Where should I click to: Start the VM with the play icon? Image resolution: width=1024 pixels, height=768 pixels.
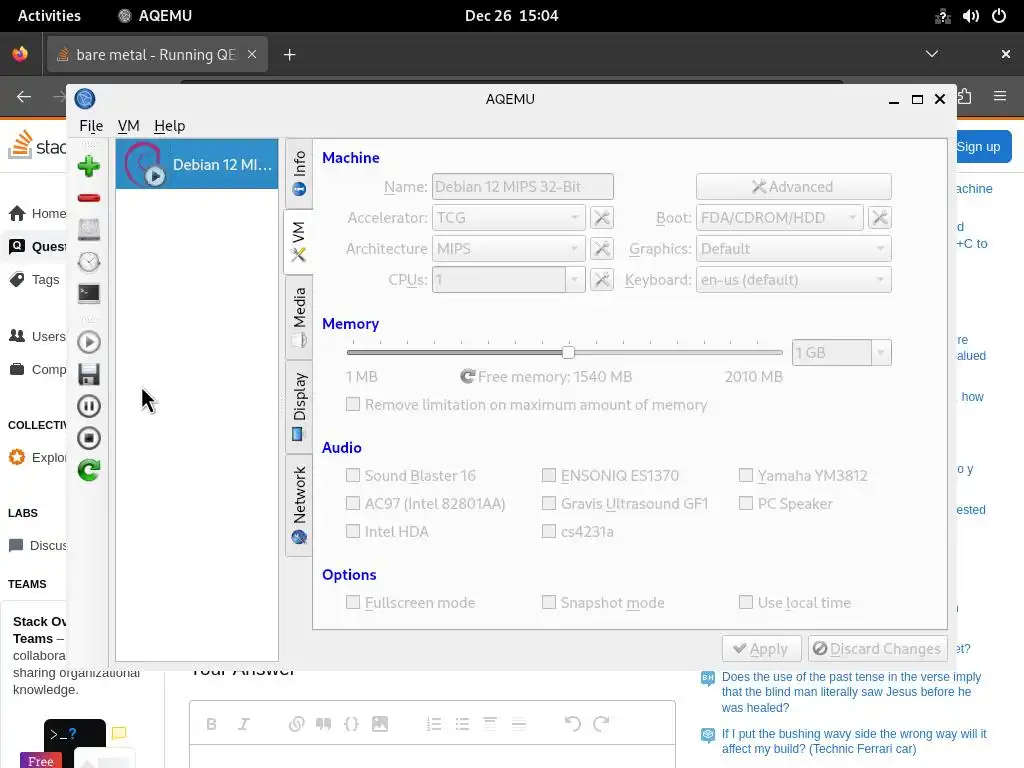pyautogui.click(x=89, y=342)
